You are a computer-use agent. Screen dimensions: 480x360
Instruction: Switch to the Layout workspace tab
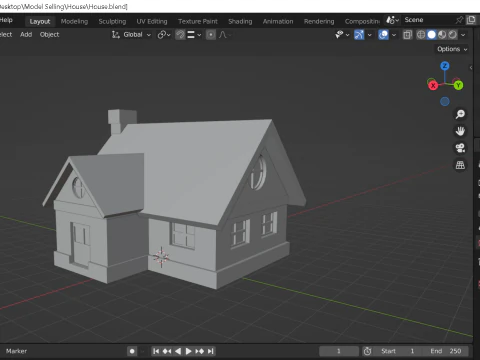[x=40, y=21]
